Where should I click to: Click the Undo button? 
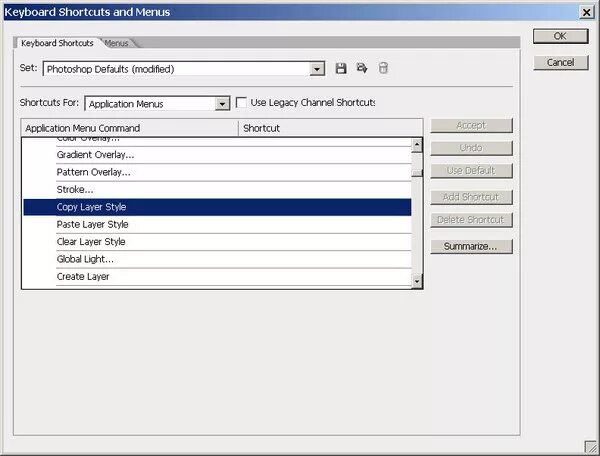pyautogui.click(x=471, y=148)
